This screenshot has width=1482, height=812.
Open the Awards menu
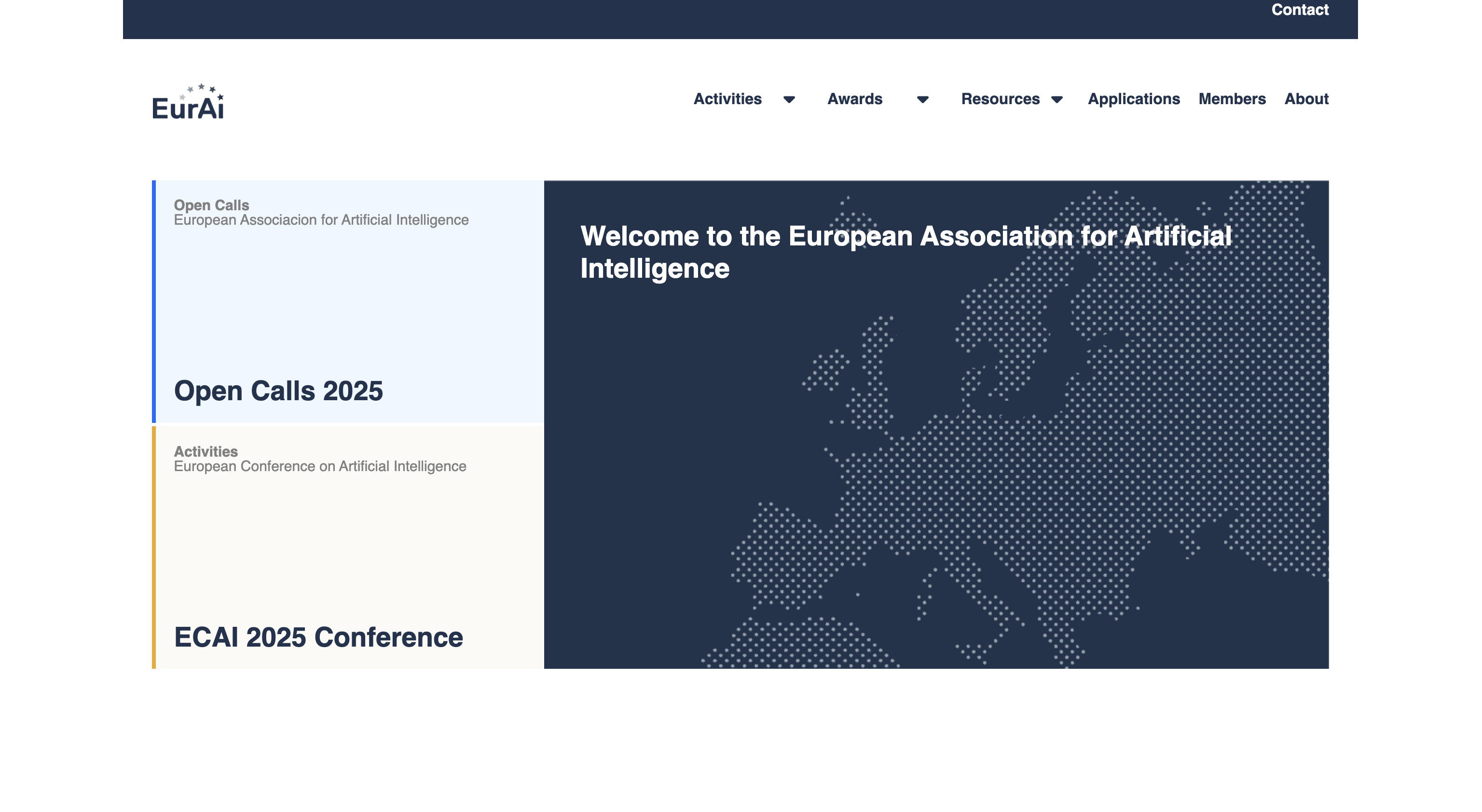pos(854,99)
